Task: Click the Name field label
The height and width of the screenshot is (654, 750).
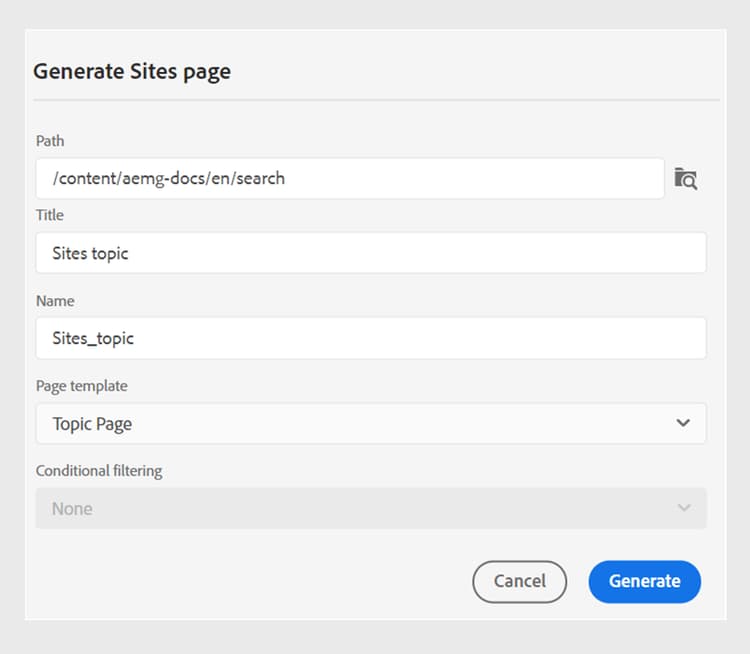Action: click(55, 300)
